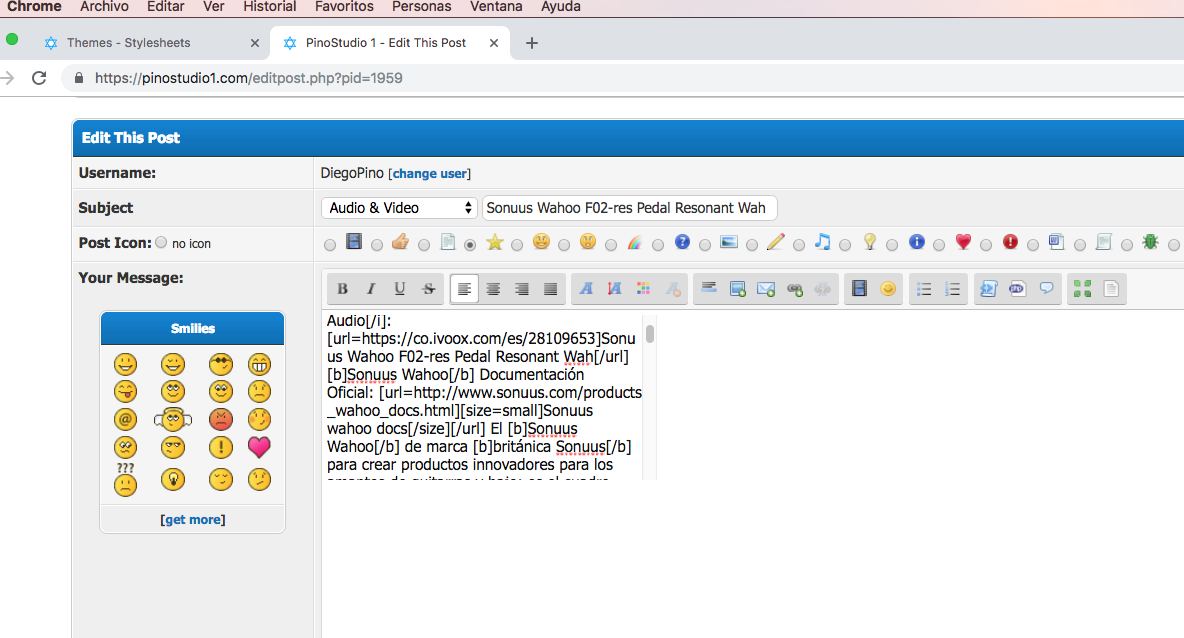Maximize the editor area
The height and width of the screenshot is (638, 1184).
pyautogui.click(x=1082, y=288)
